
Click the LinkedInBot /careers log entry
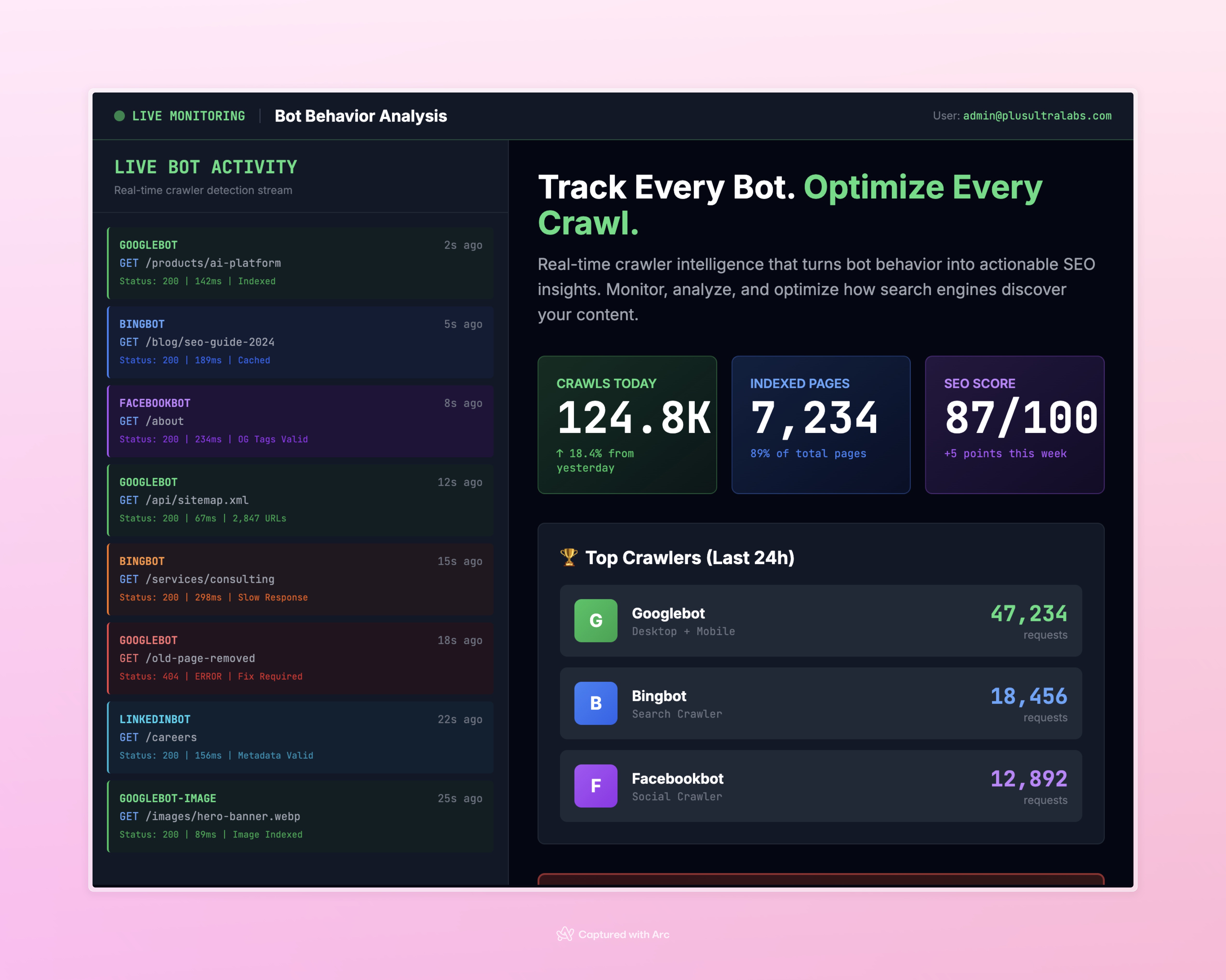tap(300, 737)
